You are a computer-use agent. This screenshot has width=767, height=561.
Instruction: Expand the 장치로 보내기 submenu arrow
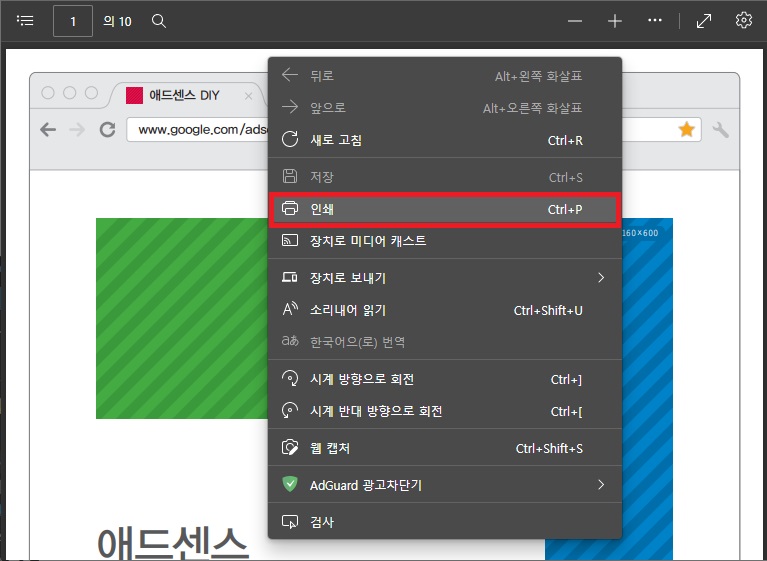point(601,278)
